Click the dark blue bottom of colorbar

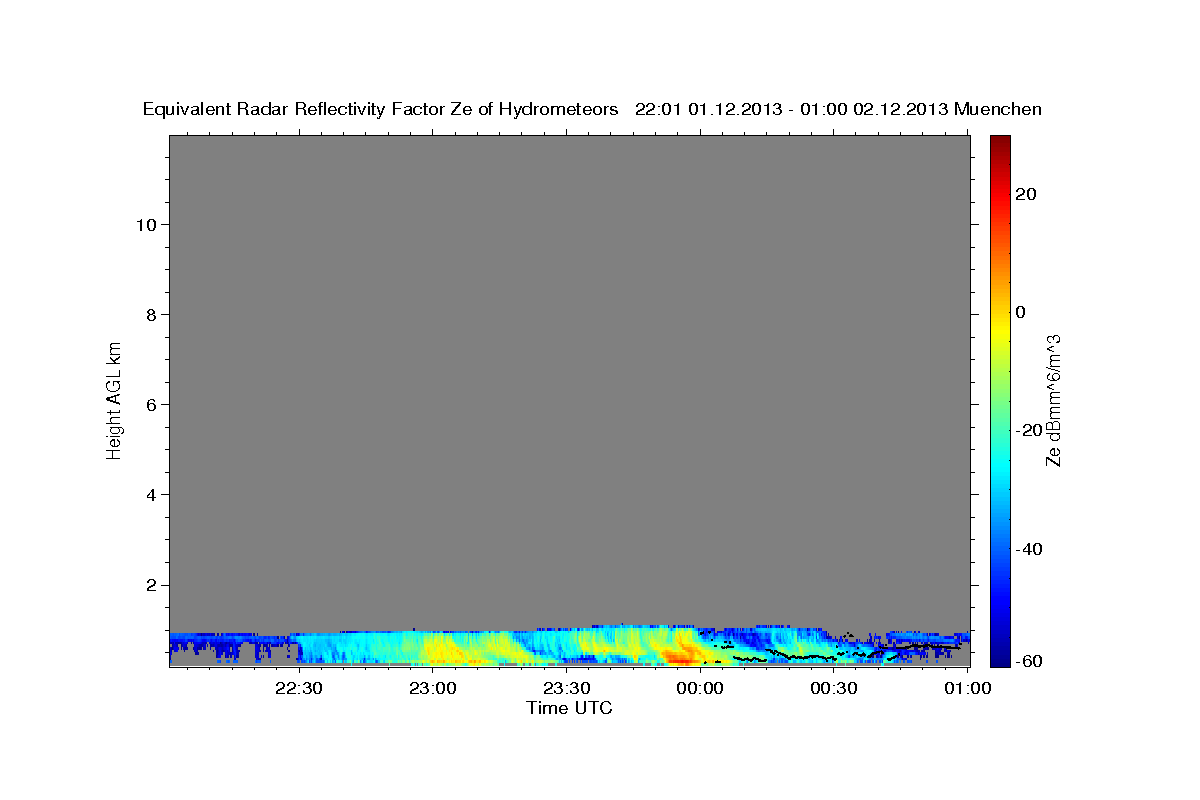(999, 655)
